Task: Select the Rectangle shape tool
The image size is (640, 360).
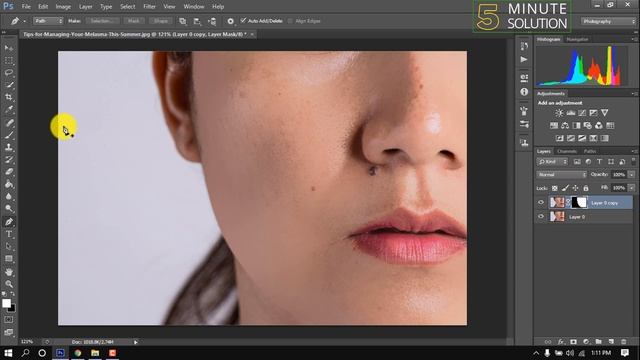Action: [9, 259]
